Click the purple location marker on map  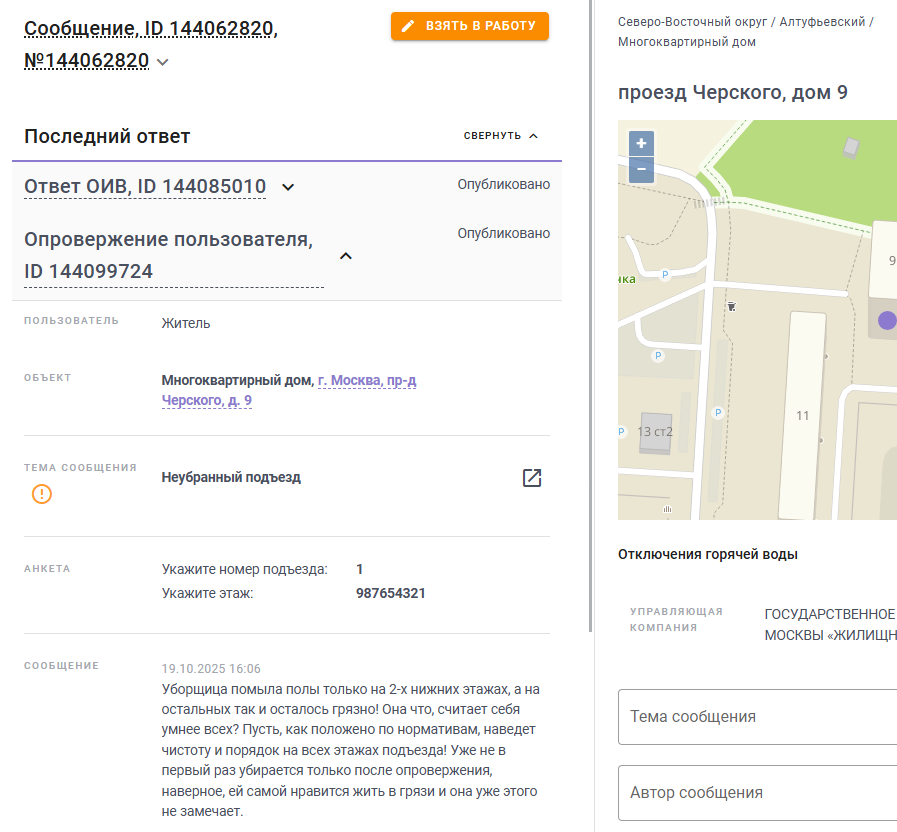coord(886,320)
